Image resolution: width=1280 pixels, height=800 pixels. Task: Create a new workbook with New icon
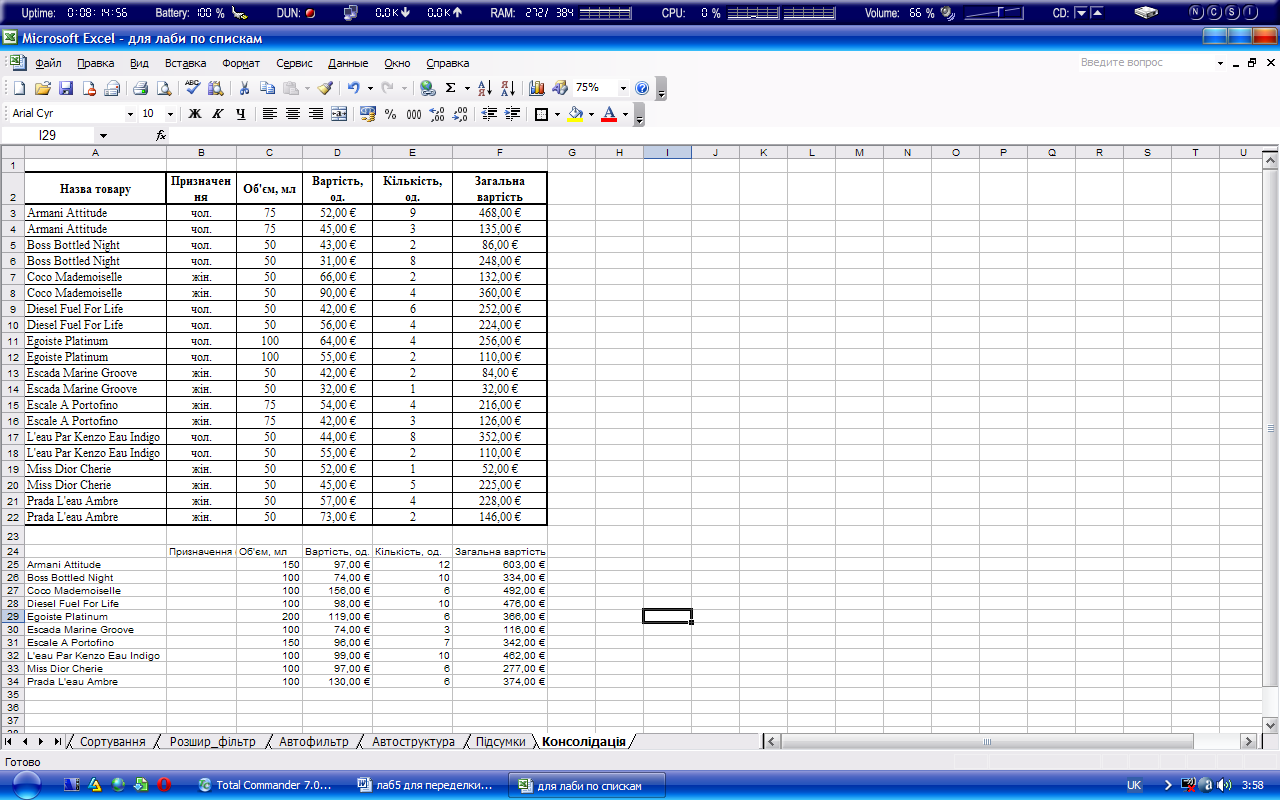click(x=19, y=88)
